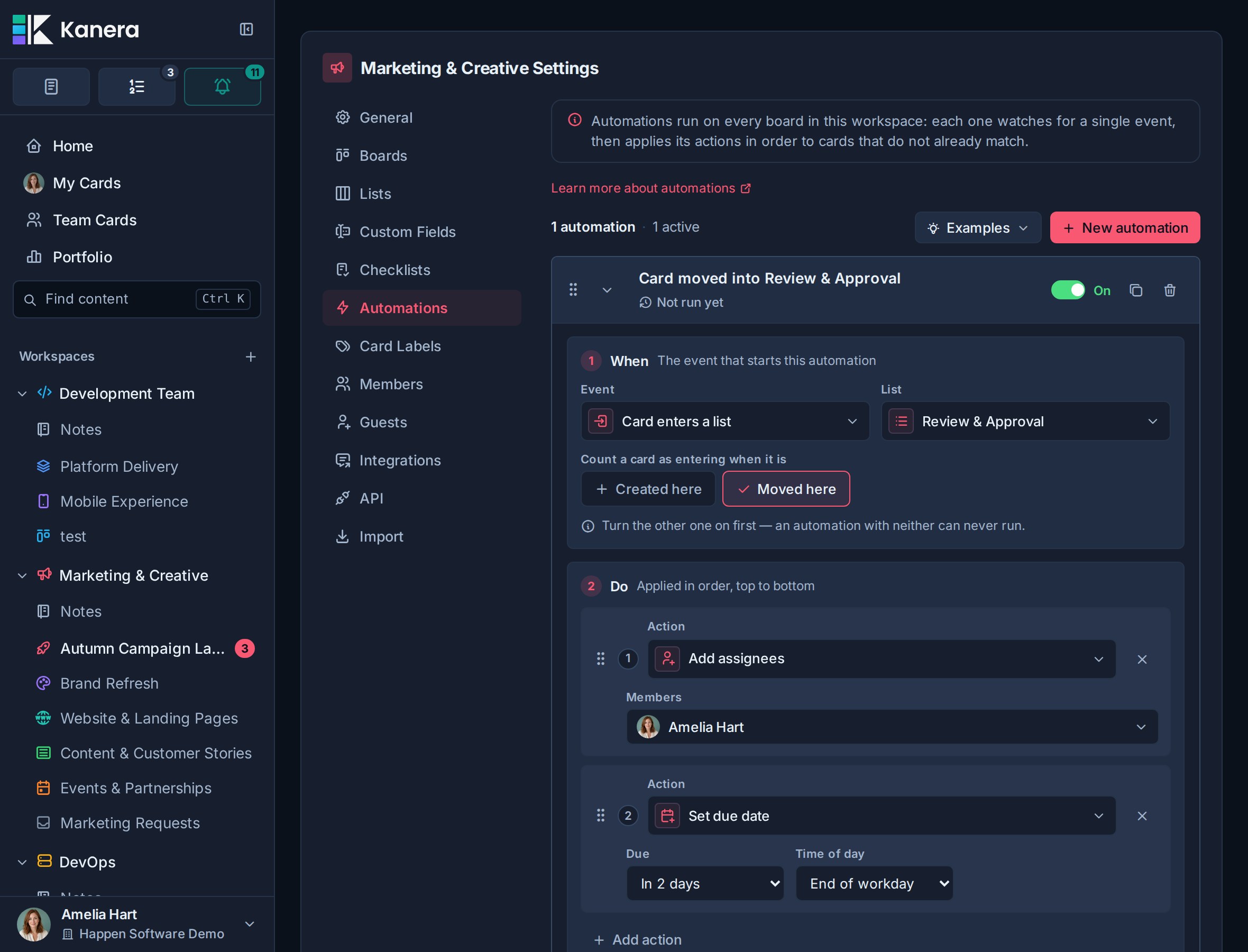Remove the Add assignees action
1248x952 pixels.
(x=1142, y=659)
